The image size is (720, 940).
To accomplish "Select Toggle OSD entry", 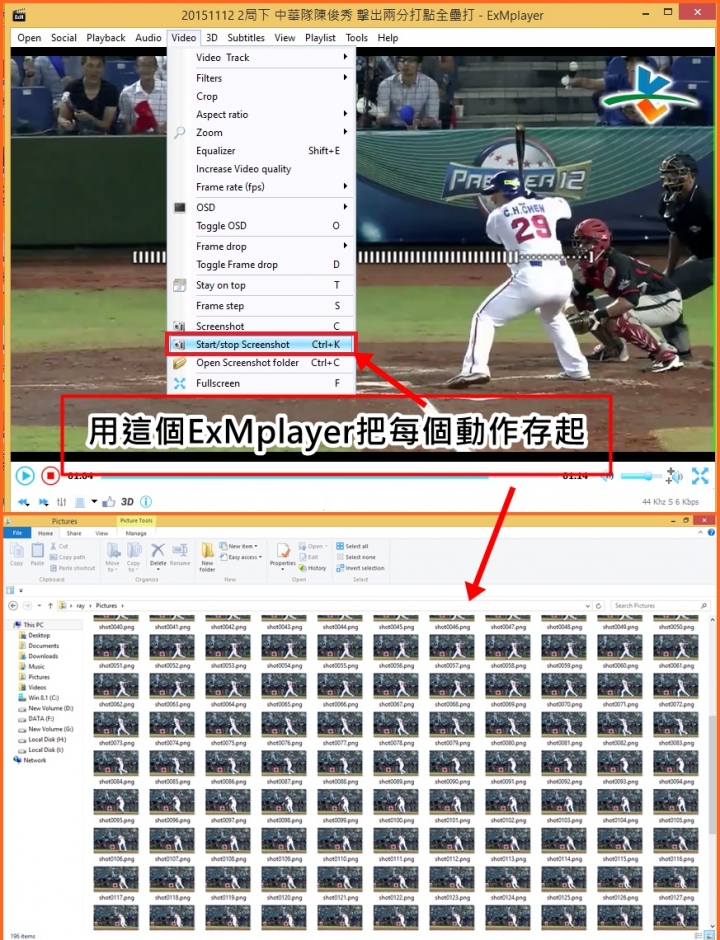I will click(261, 226).
